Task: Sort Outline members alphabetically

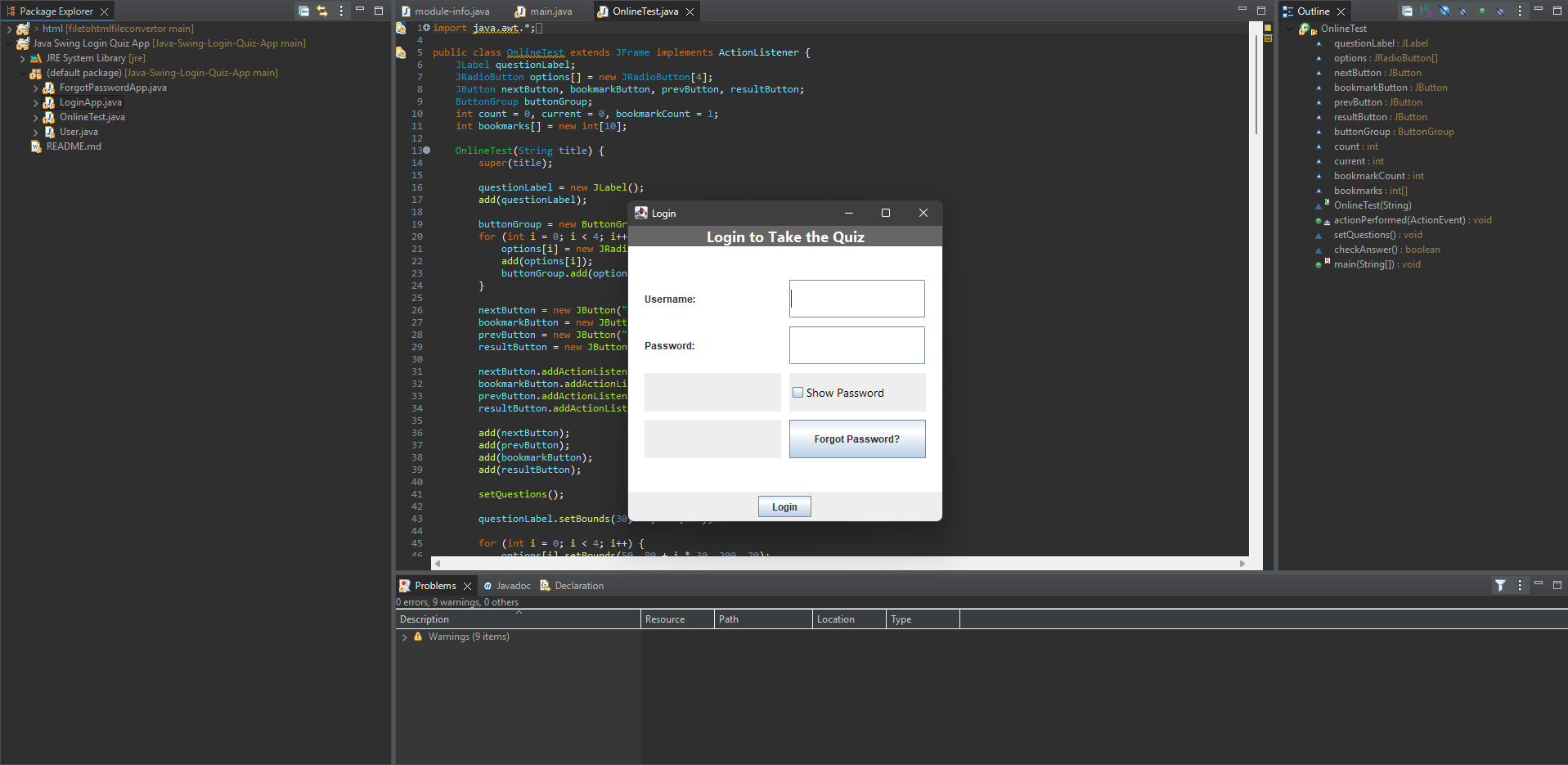Action: coord(1426,11)
